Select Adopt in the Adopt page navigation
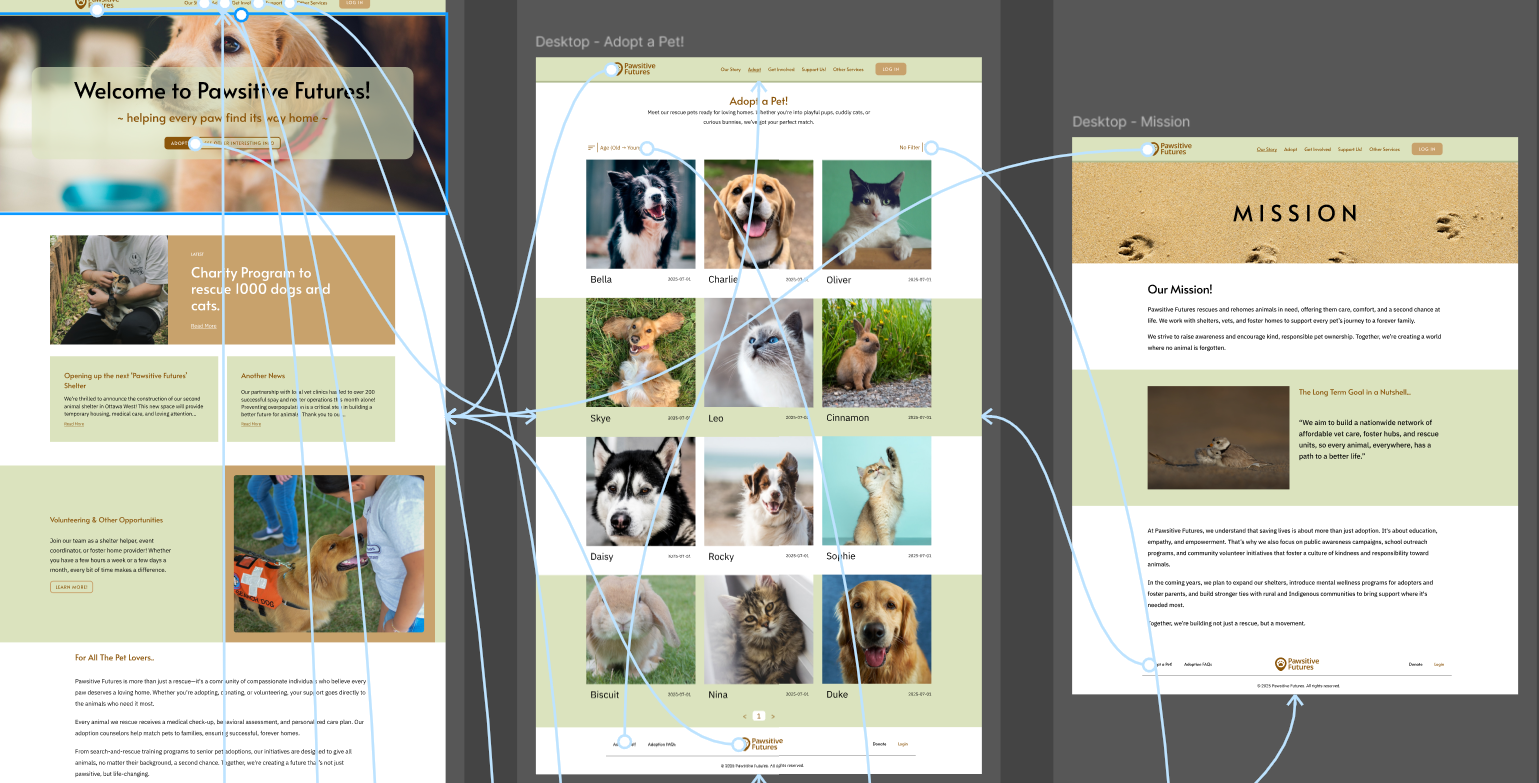 click(x=755, y=69)
